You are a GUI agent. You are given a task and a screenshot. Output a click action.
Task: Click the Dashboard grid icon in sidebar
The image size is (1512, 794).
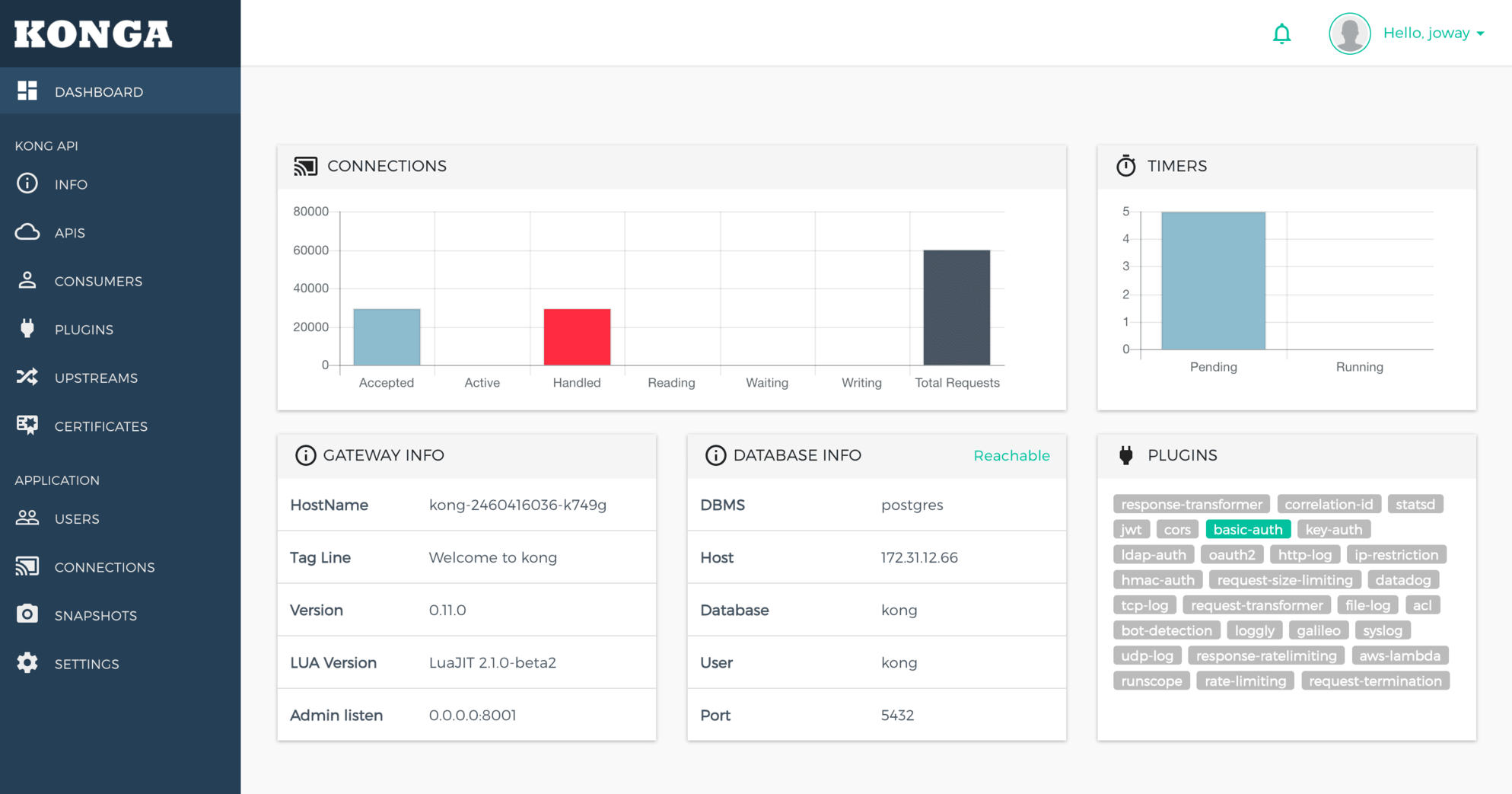[27, 91]
